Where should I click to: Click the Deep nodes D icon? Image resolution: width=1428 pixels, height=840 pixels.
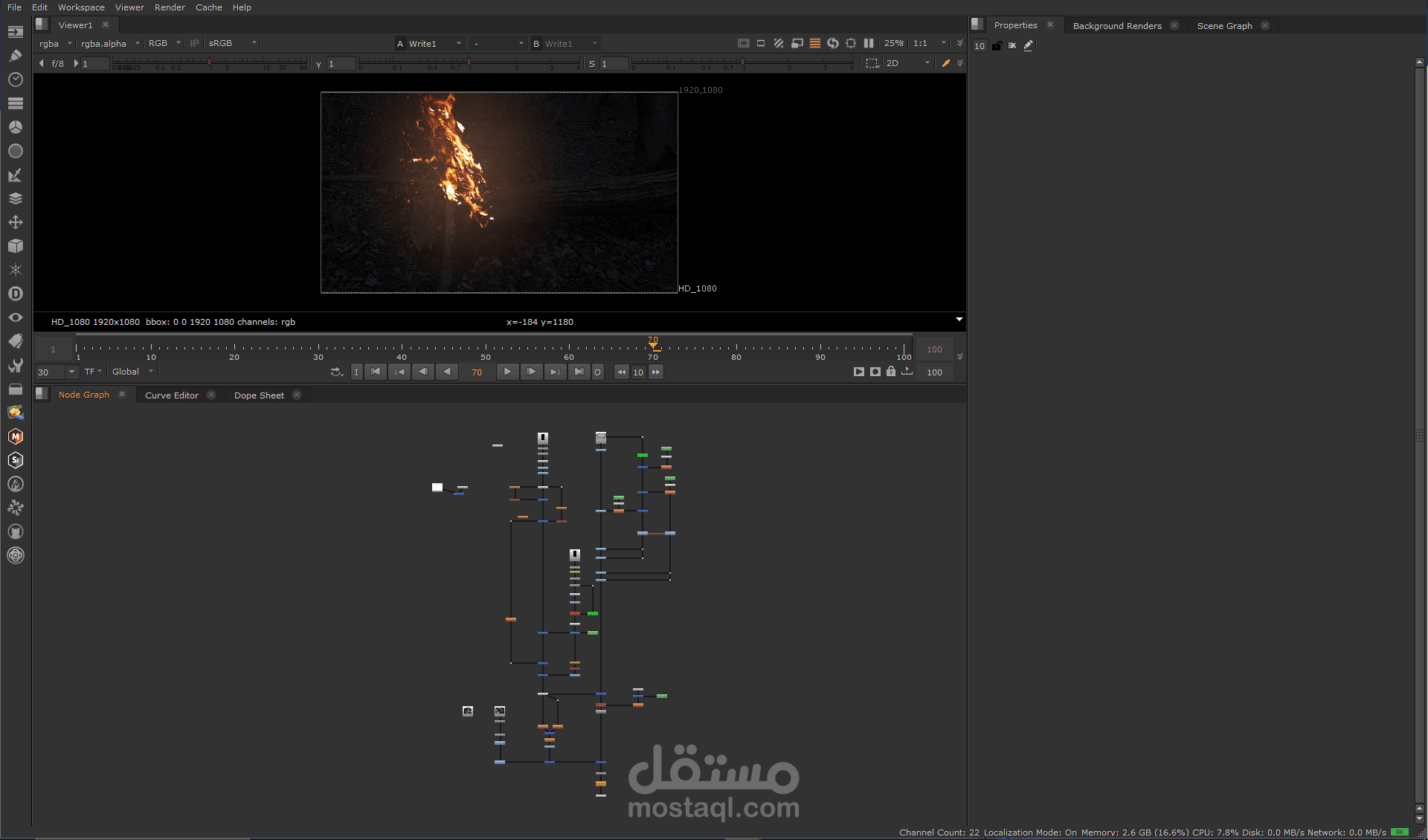(x=15, y=294)
